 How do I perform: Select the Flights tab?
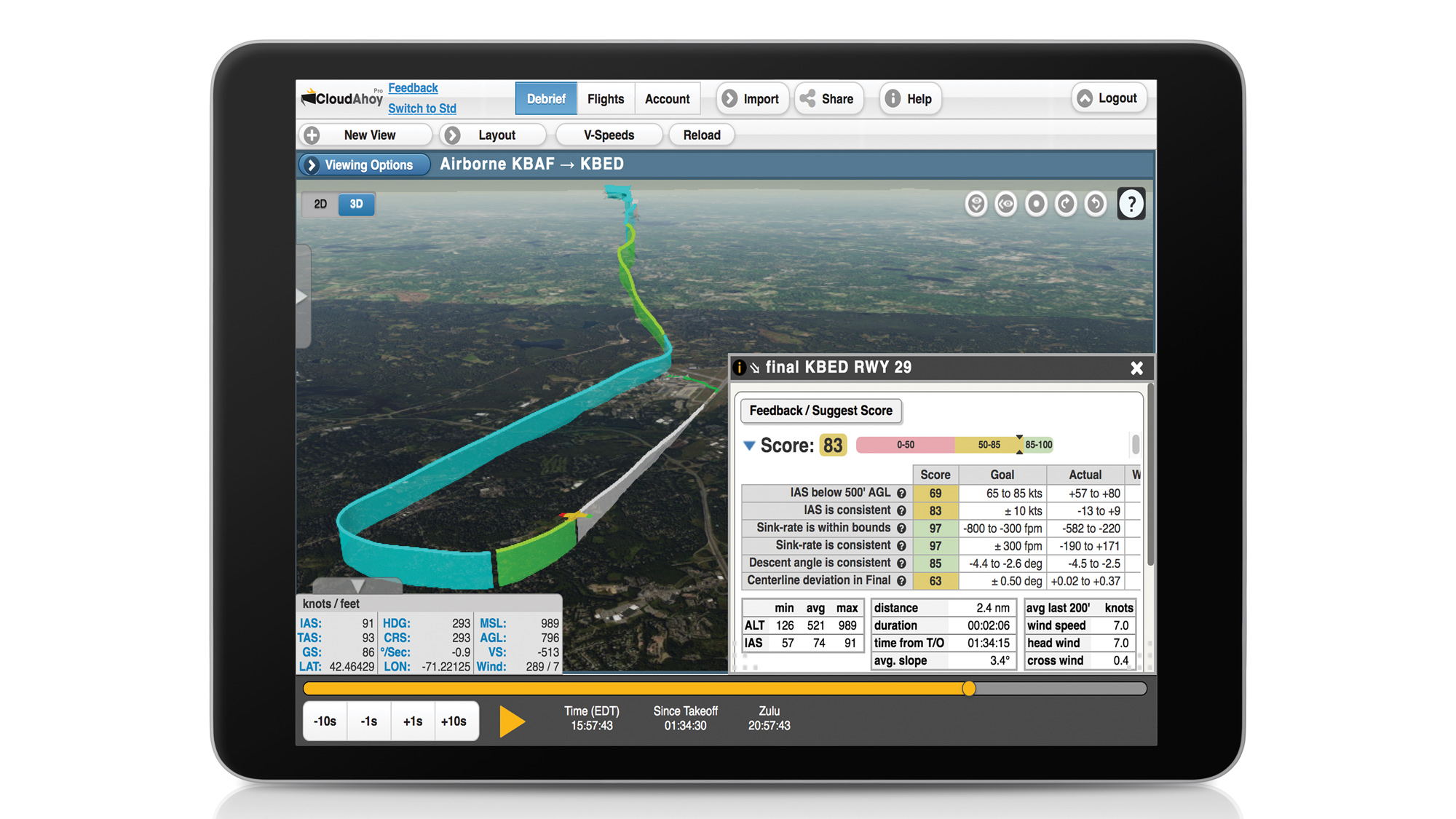[x=605, y=97]
